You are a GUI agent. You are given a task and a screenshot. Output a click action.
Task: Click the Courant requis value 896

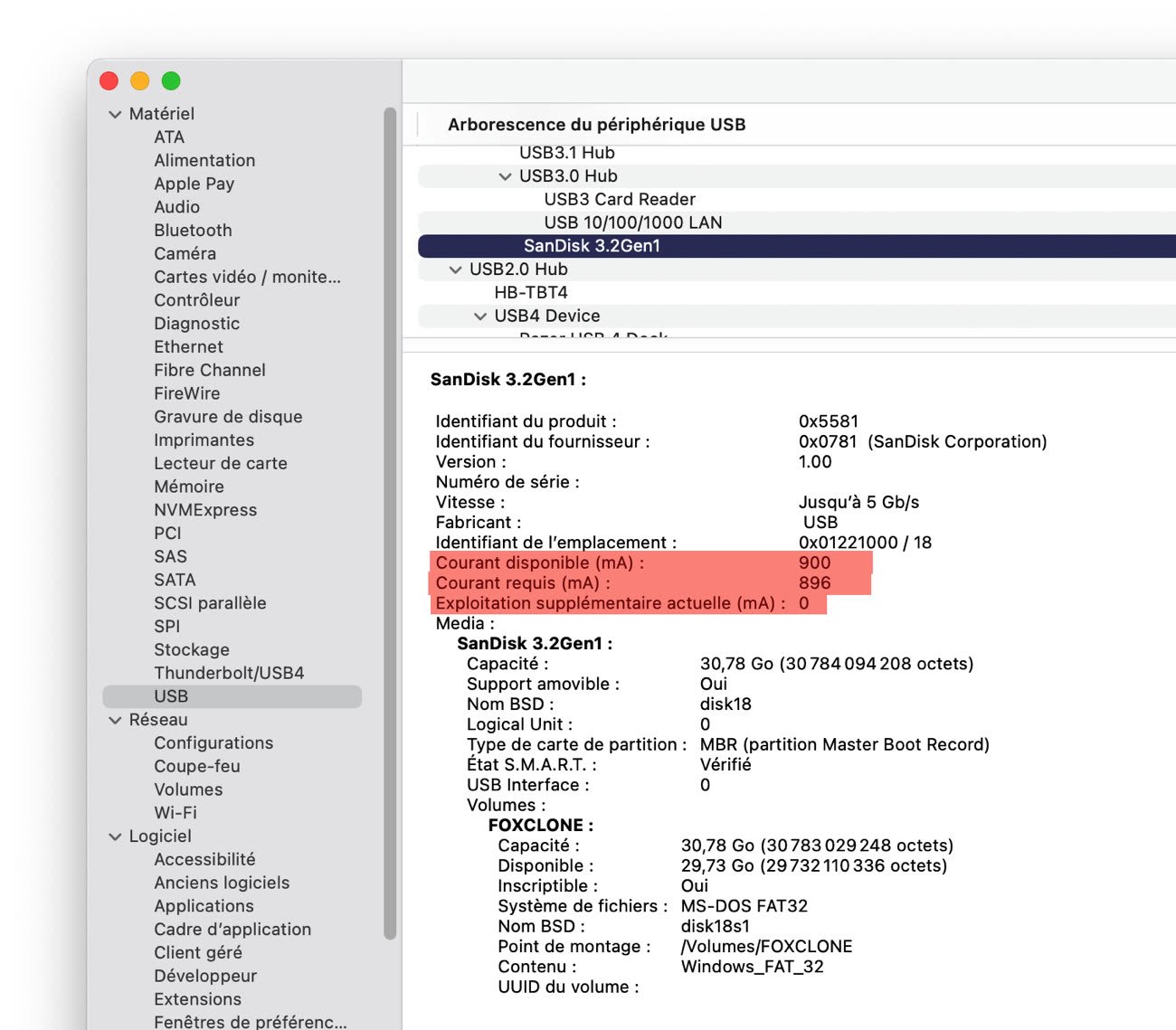click(814, 583)
